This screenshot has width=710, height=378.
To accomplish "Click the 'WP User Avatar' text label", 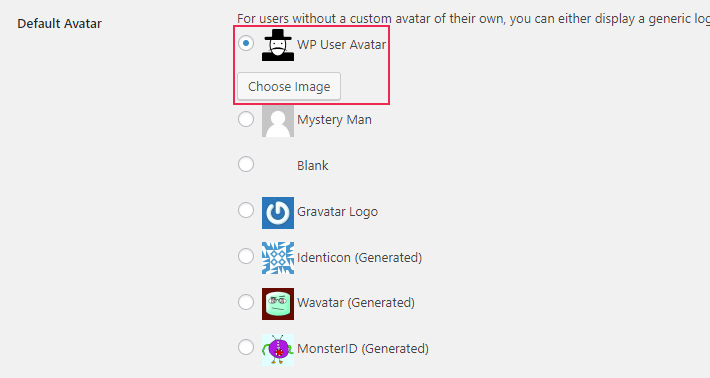I will [341, 44].
